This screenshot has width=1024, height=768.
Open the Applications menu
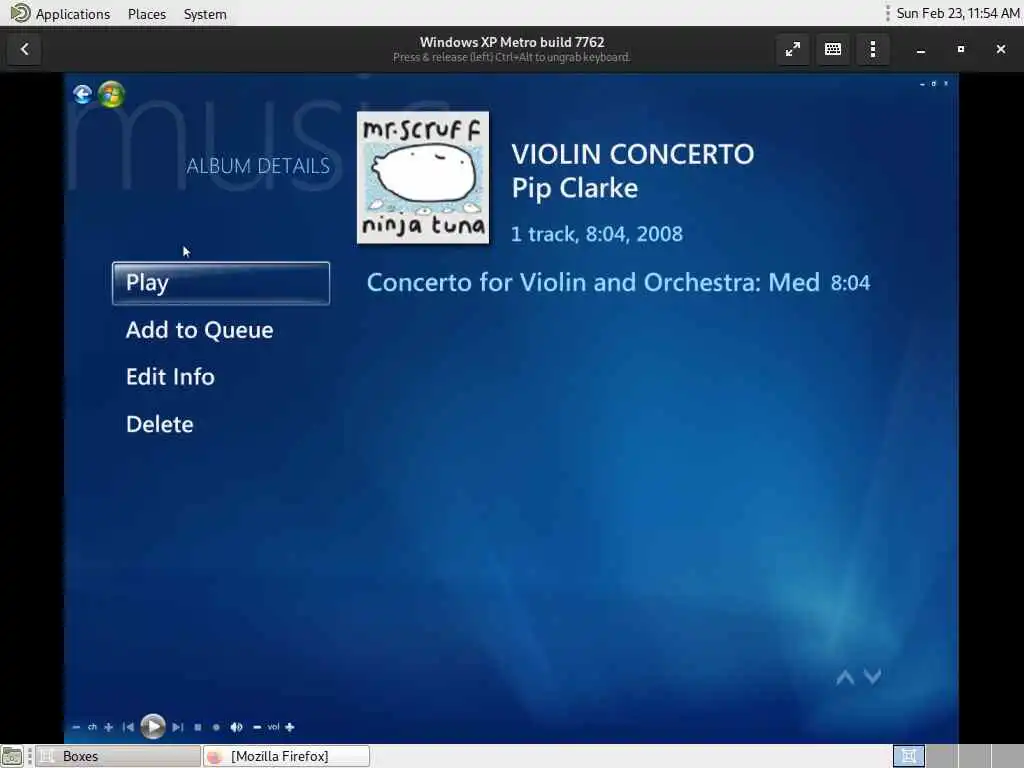(61, 14)
